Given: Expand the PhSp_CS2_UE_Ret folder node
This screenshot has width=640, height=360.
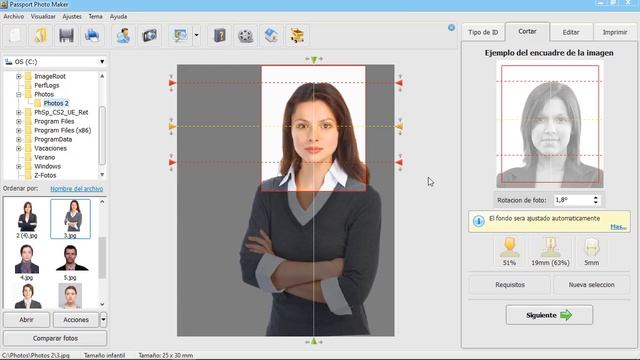Looking at the screenshot, I should pos(18,112).
